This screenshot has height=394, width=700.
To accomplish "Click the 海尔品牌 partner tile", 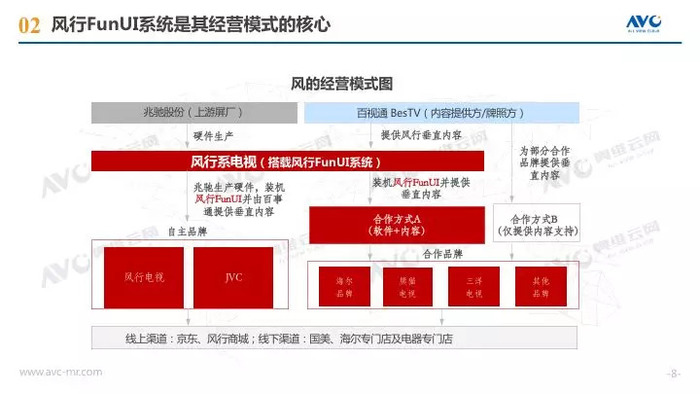I will click(344, 286).
